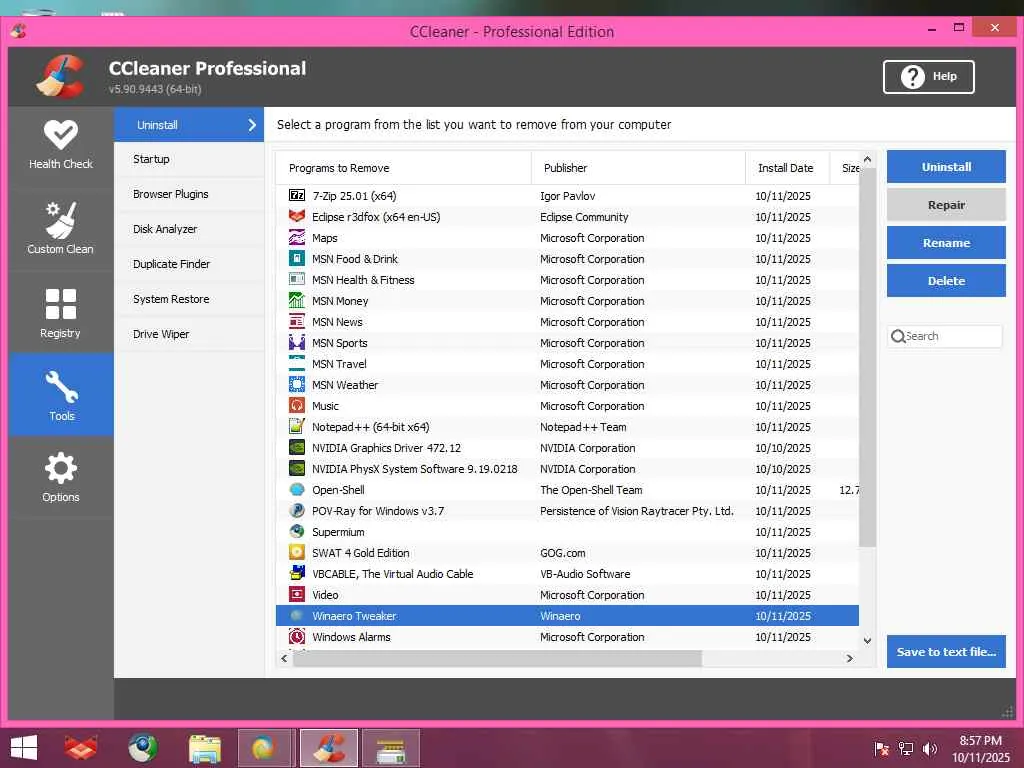Click the MSN Money chart icon
The width and height of the screenshot is (1024, 768).
pyautogui.click(x=296, y=300)
